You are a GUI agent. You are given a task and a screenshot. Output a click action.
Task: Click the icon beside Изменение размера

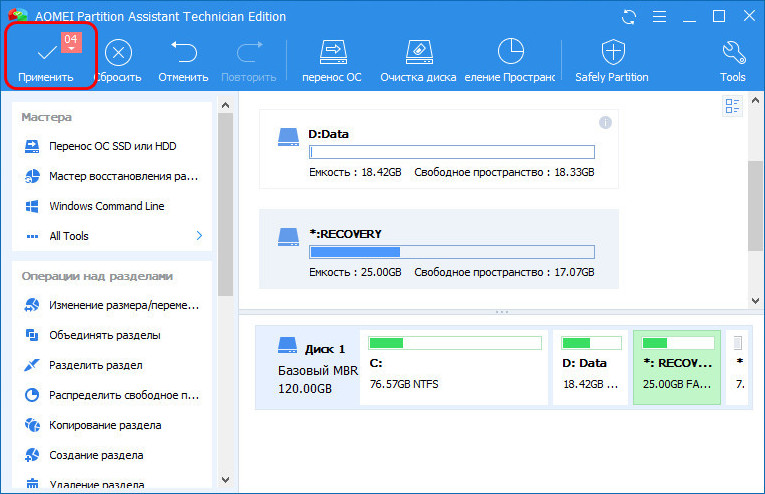(32, 305)
